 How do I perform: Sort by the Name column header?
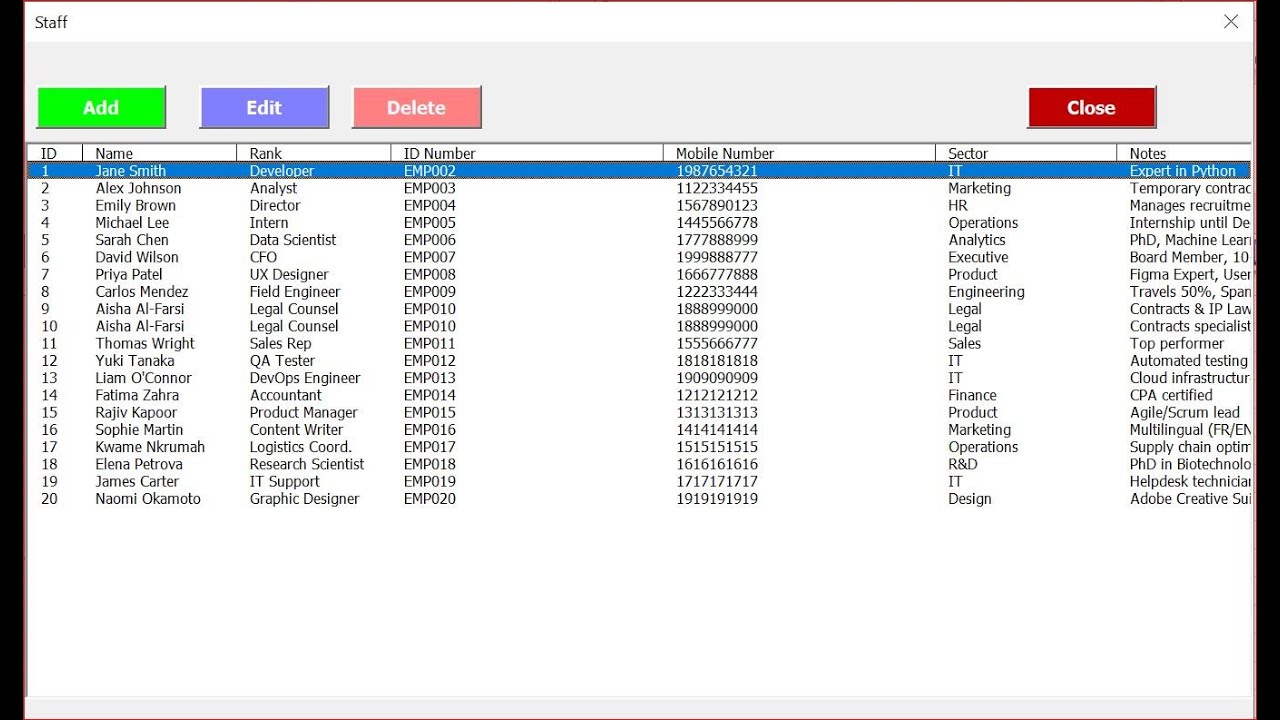[160, 153]
